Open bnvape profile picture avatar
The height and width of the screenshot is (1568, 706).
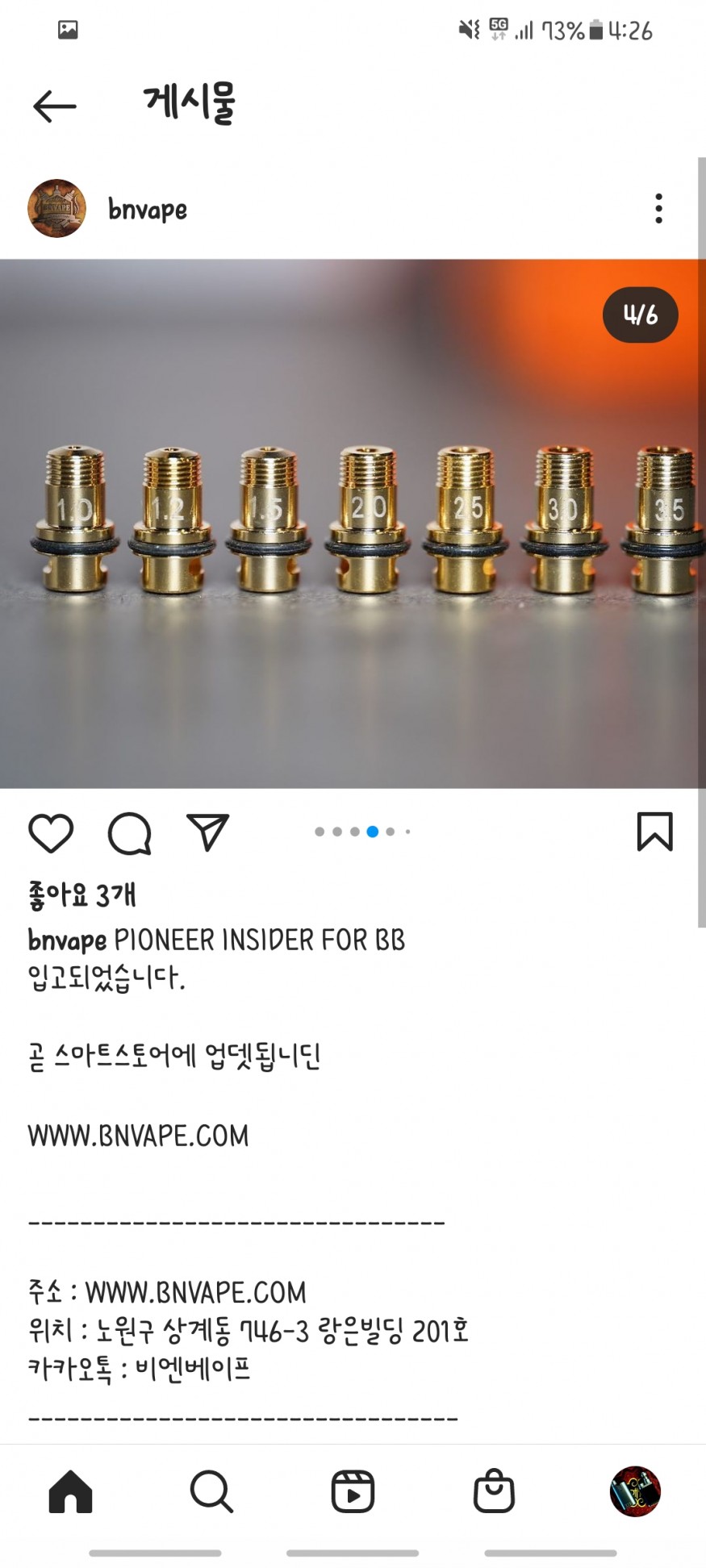(x=56, y=208)
